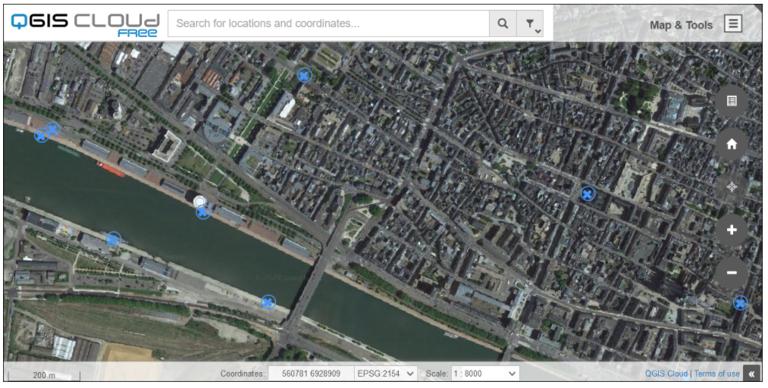Open the Terms of use link
Viewport: 768px width, 388px height.
tap(717, 374)
